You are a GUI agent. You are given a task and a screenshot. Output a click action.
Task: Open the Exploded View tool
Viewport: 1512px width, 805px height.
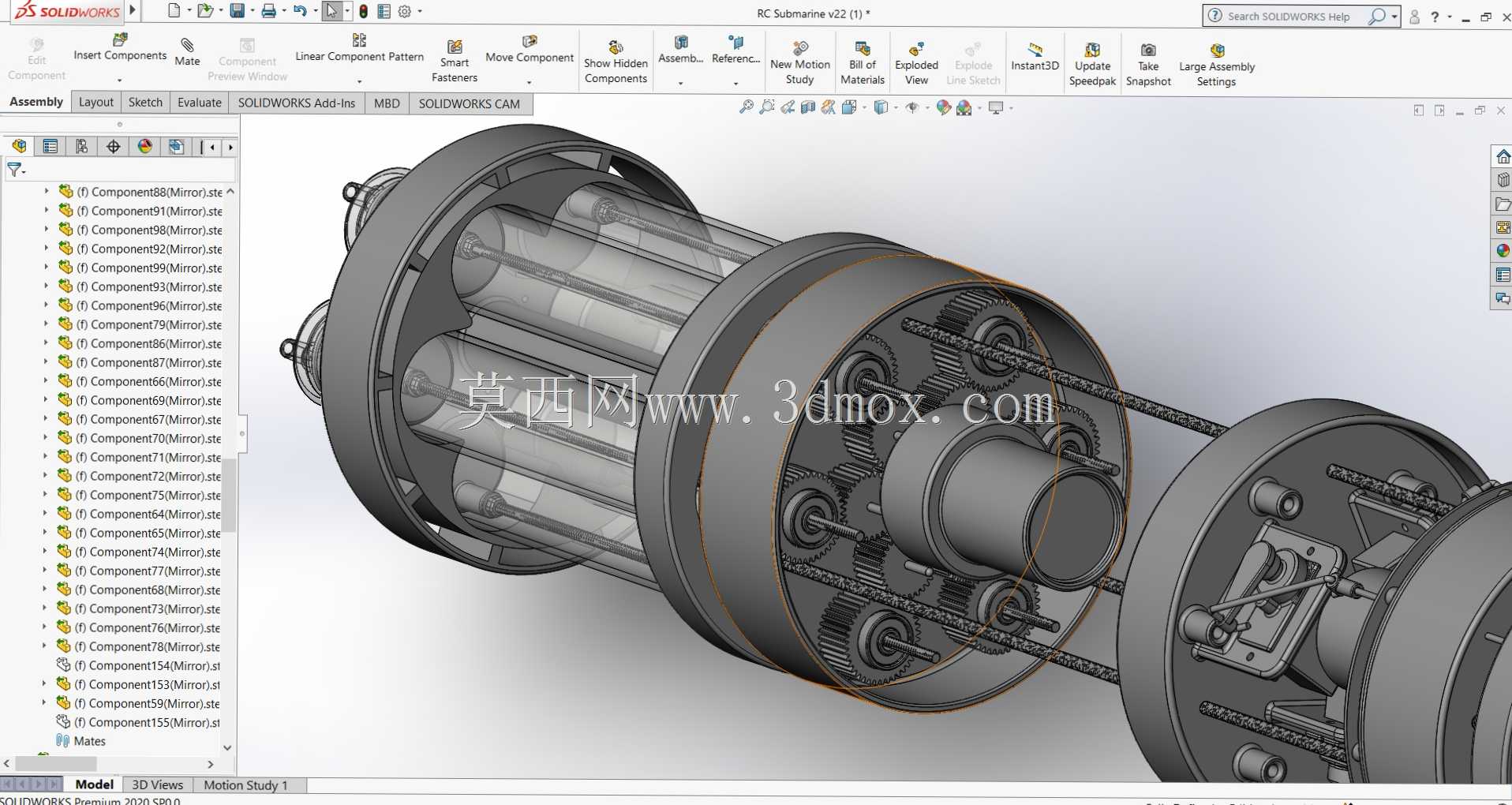[916, 62]
